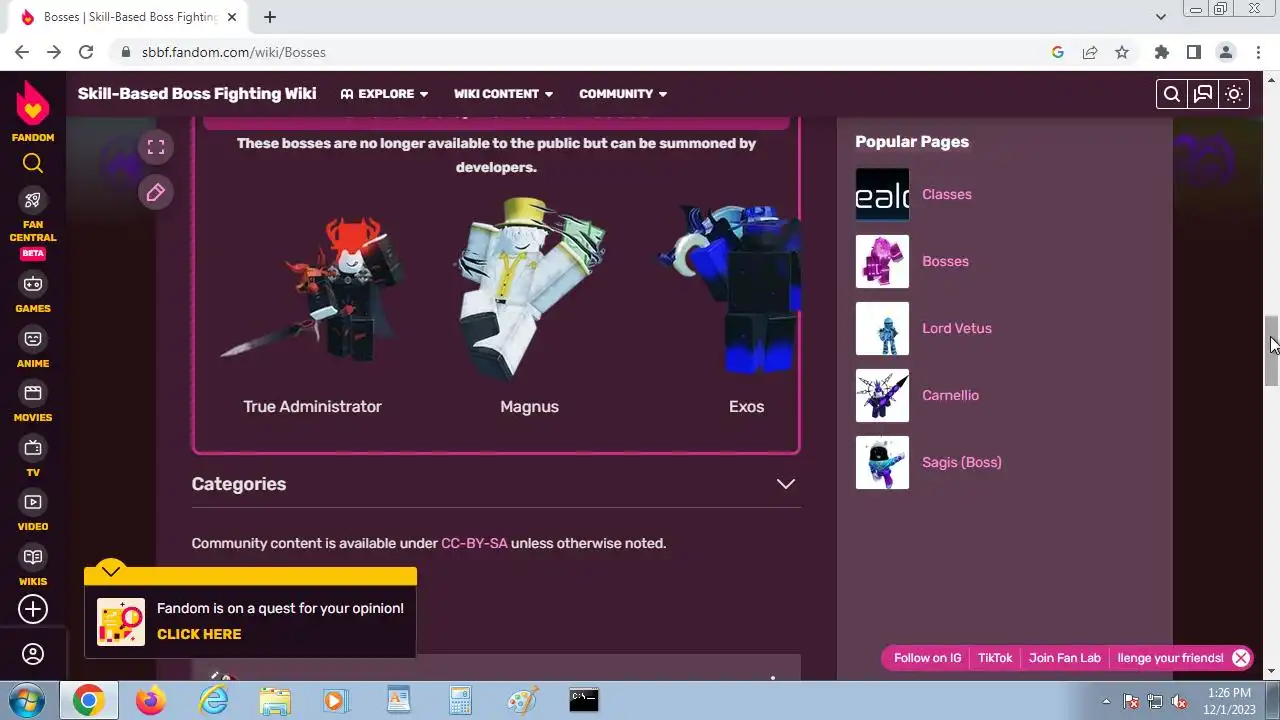Open the Bosses popular page link
The height and width of the screenshot is (720, 1280).
pos(945,261)
